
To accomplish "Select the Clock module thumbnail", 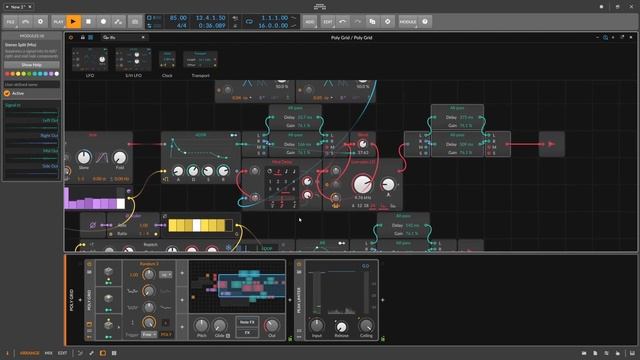I will coord(167,60).
